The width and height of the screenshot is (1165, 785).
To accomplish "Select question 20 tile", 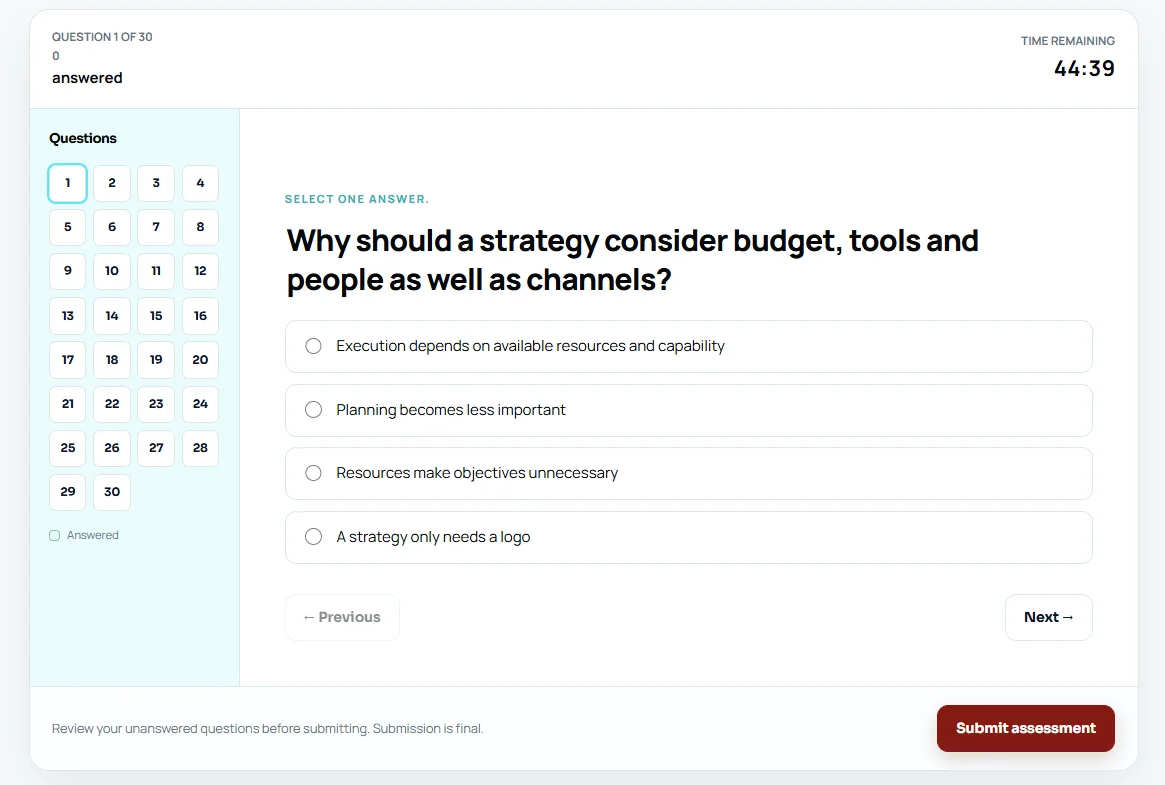I will (200, 359).
